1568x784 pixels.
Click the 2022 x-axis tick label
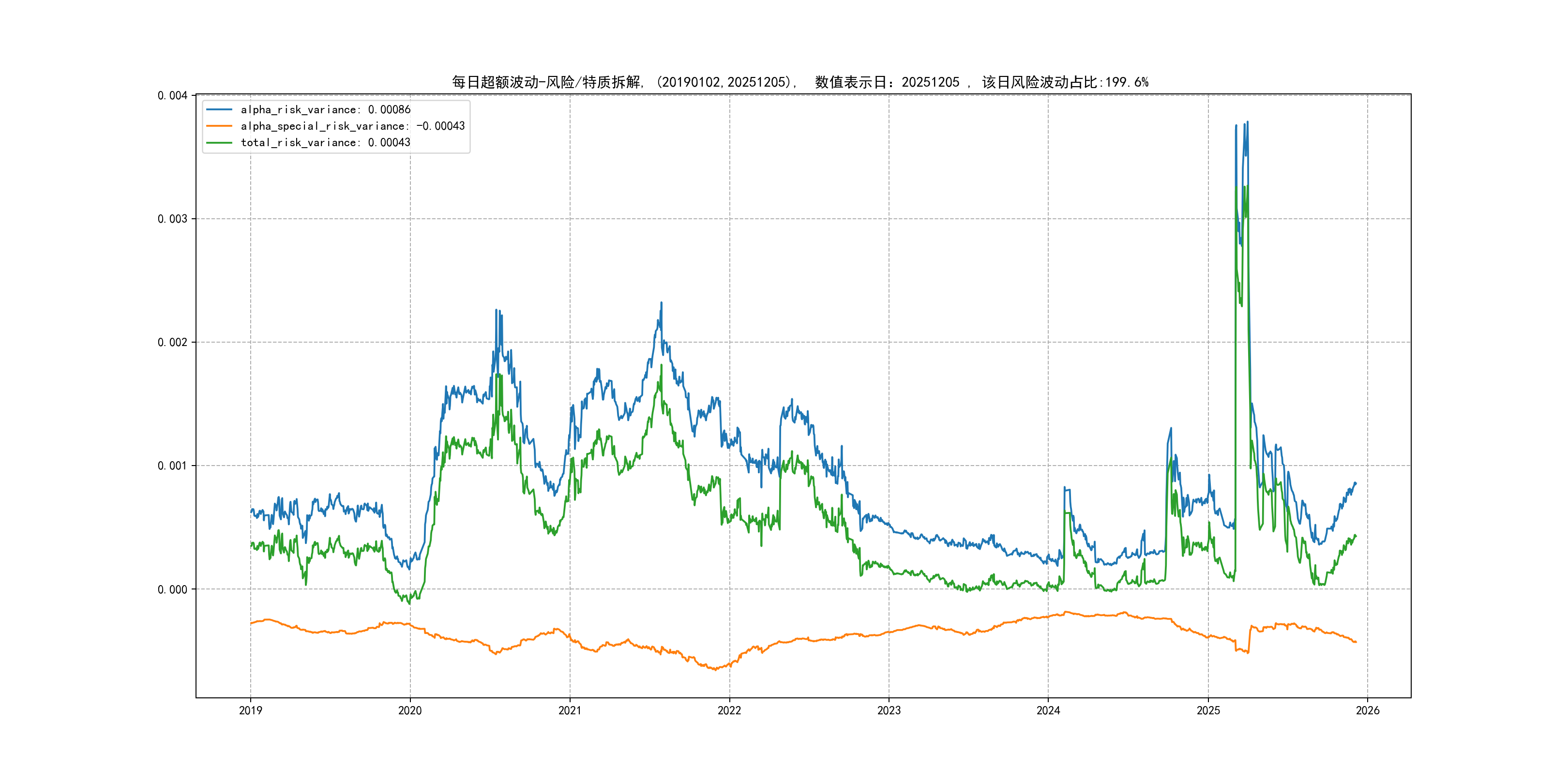click(x=729, y=710)
